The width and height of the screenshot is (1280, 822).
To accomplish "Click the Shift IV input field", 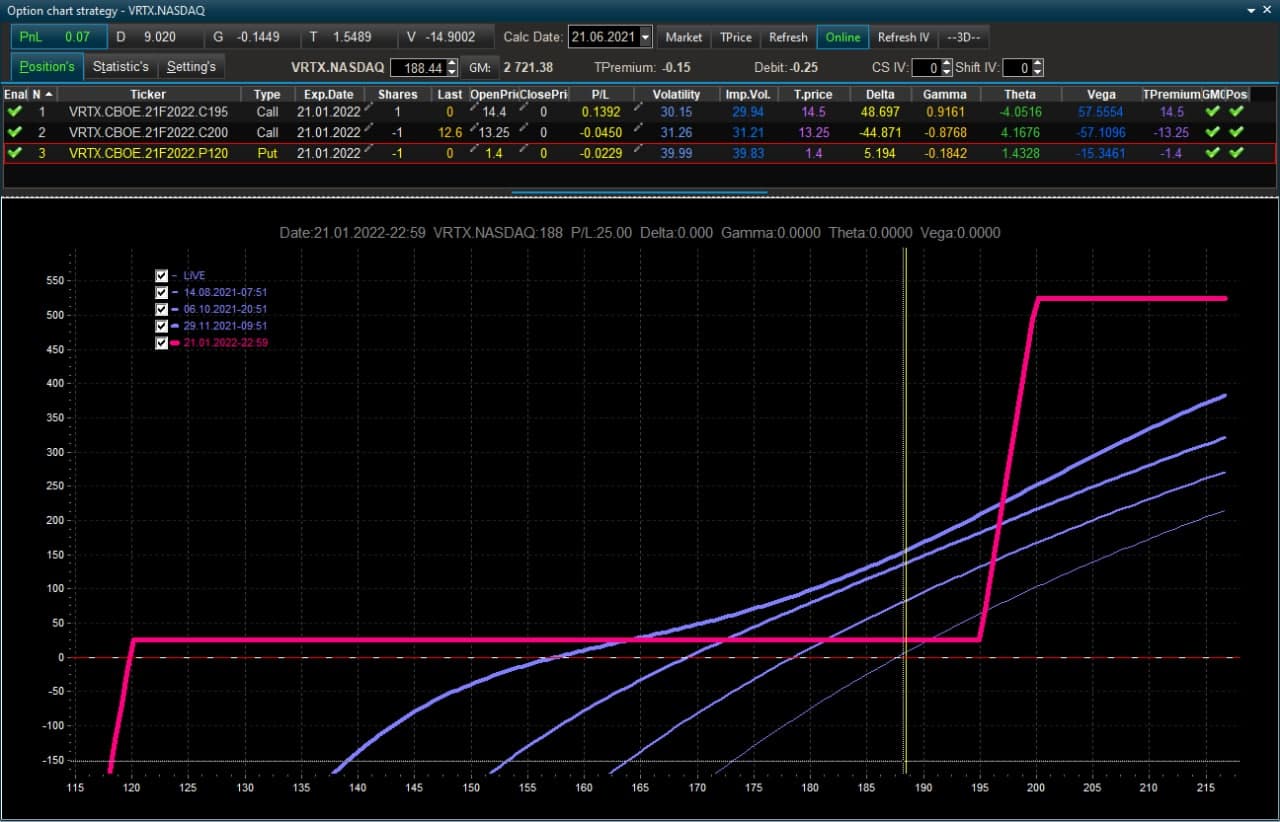I will (x=1017, y=68).
